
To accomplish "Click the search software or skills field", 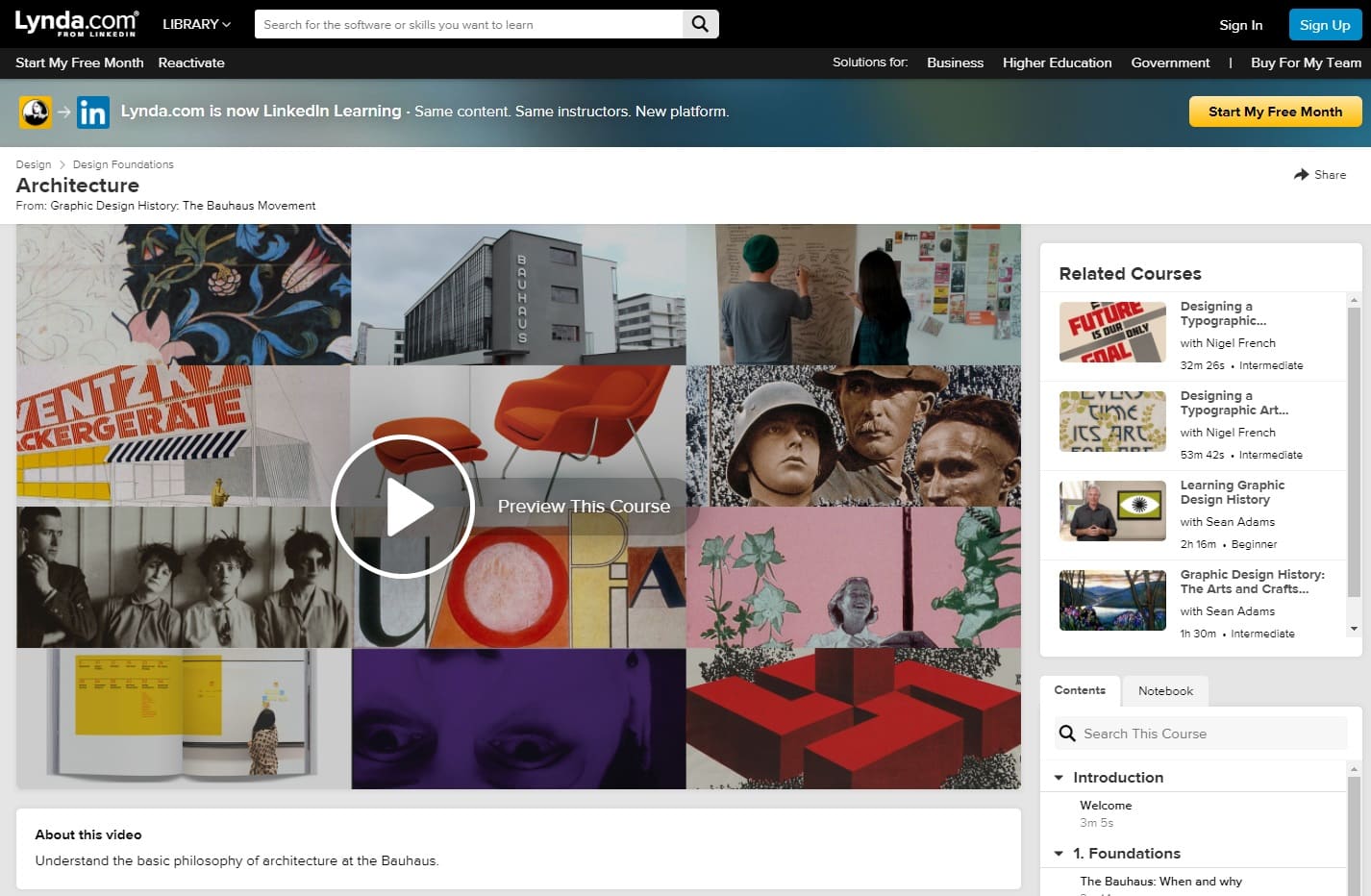I will pos(468,24).
